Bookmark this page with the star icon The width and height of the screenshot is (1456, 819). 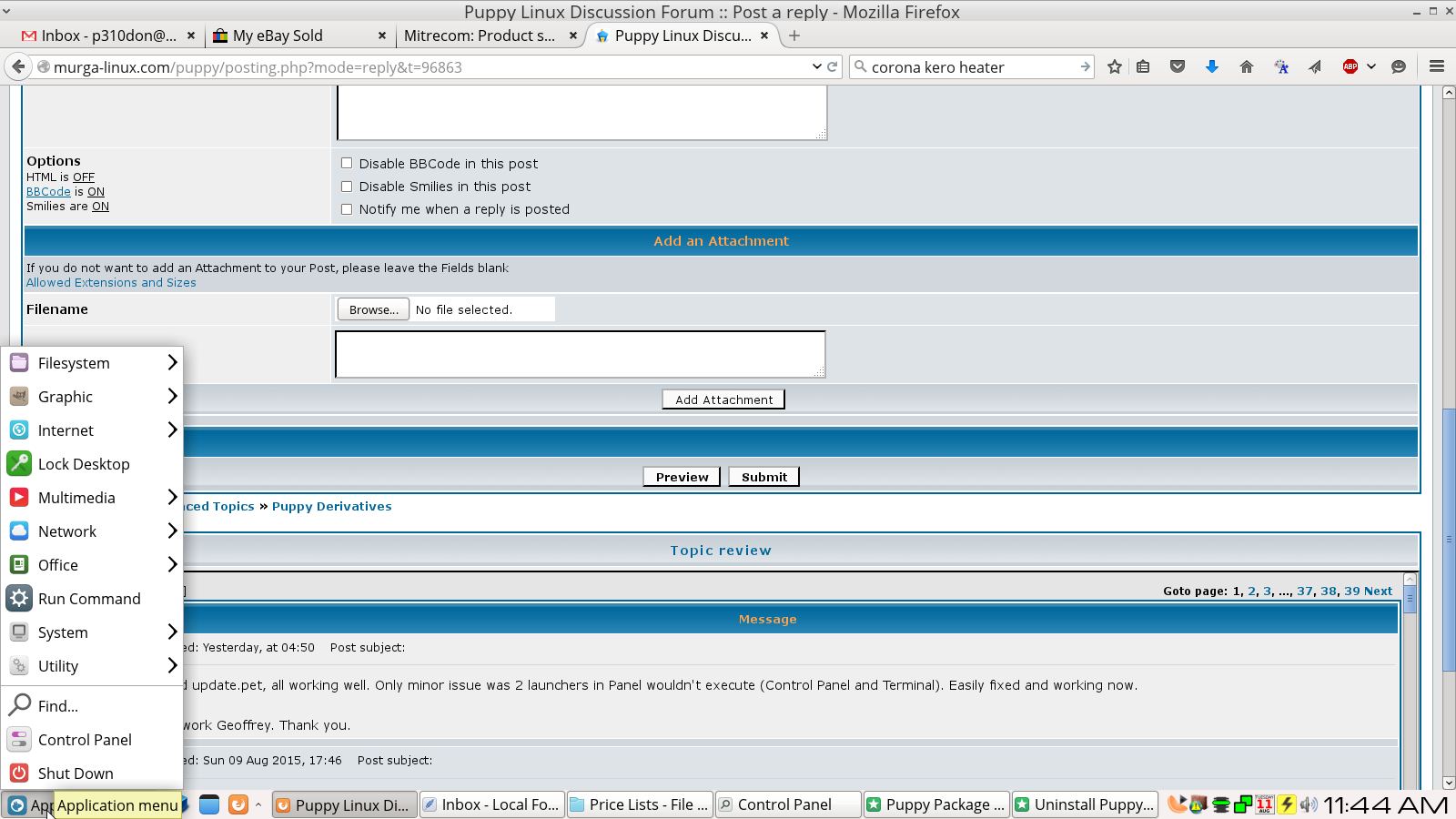1114,66
